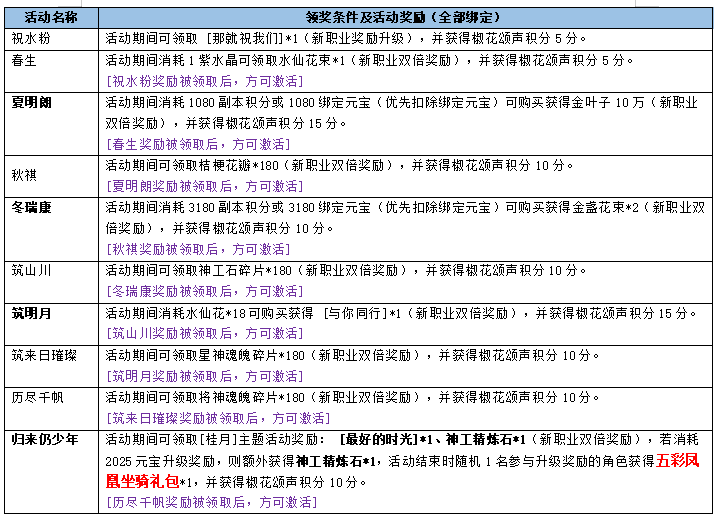Click the line mentioning [那就祝我们]*1 reward

tap(346, 39)
